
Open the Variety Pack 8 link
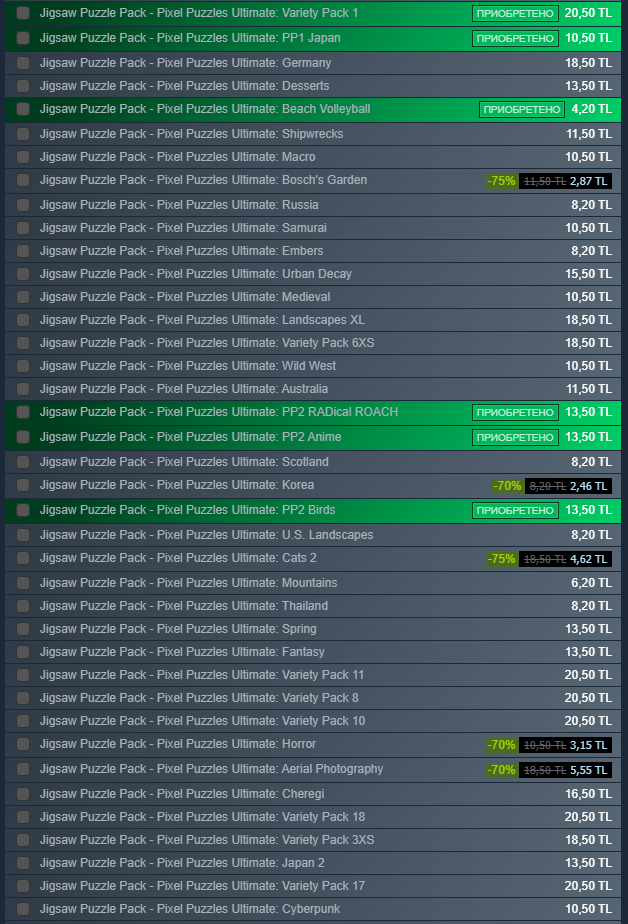pyautogui.click(x=199, y=697)
